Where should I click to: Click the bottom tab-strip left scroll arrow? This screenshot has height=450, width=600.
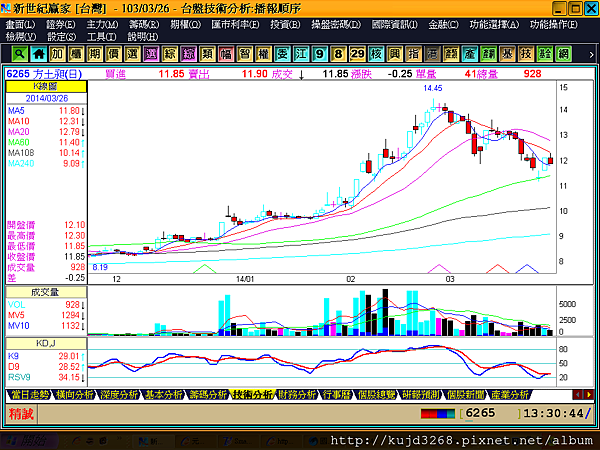click(577, 395)
